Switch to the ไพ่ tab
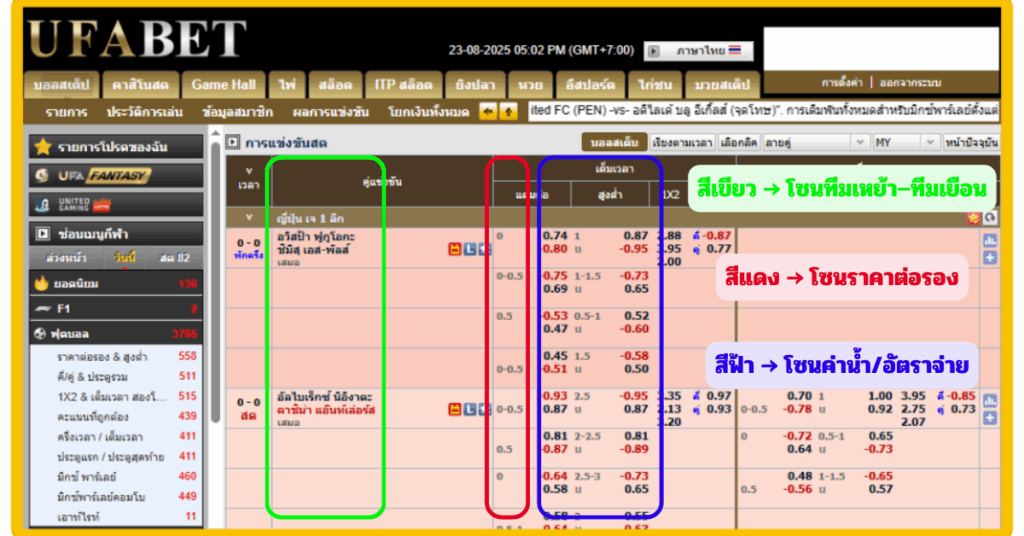Image resolution: width=1024 pixels, height=536 pixels. tap(287, 85)
